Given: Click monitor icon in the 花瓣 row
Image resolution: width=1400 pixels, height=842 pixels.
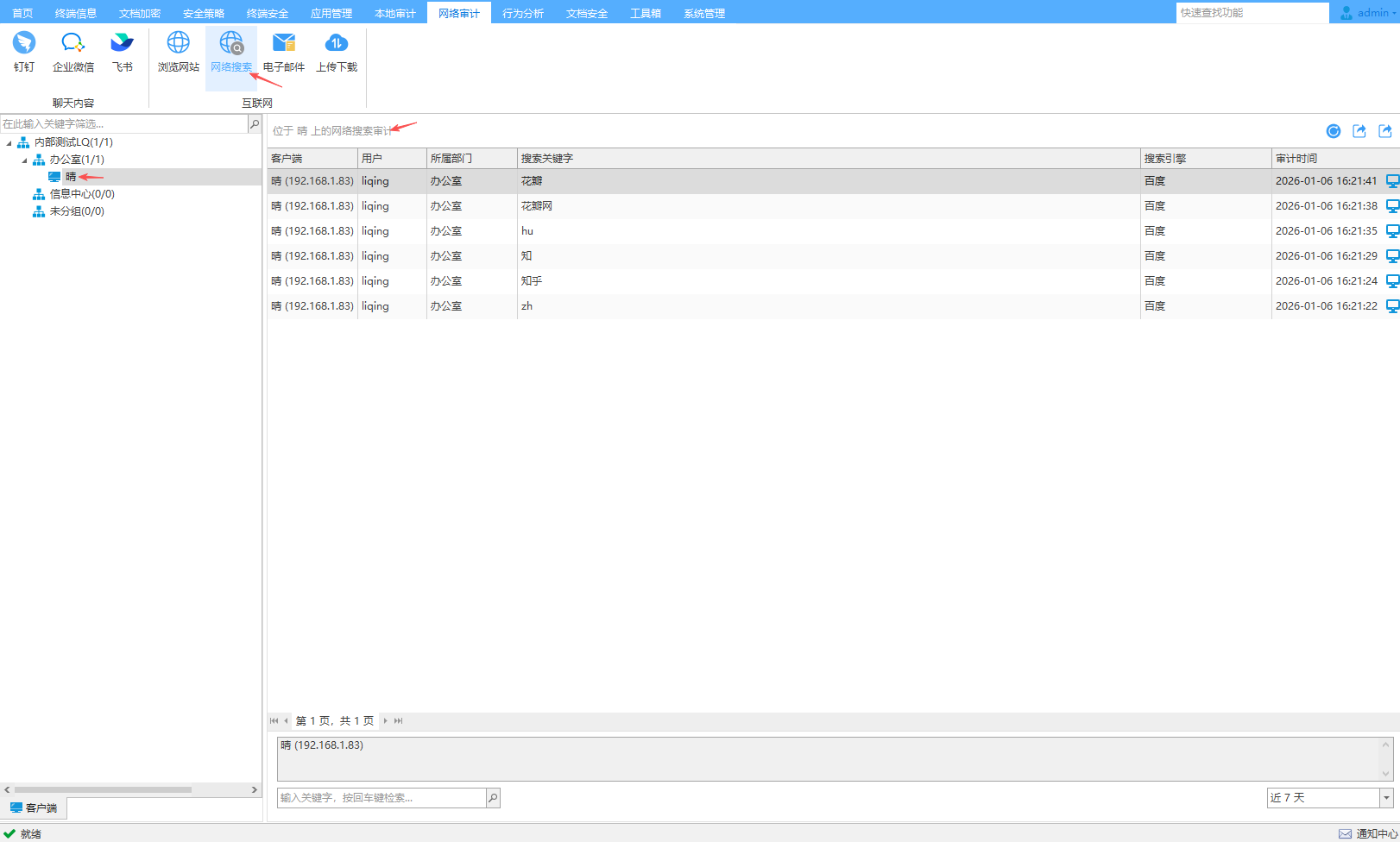Looking at the screenshot, I should click(x=1392, y=181).
